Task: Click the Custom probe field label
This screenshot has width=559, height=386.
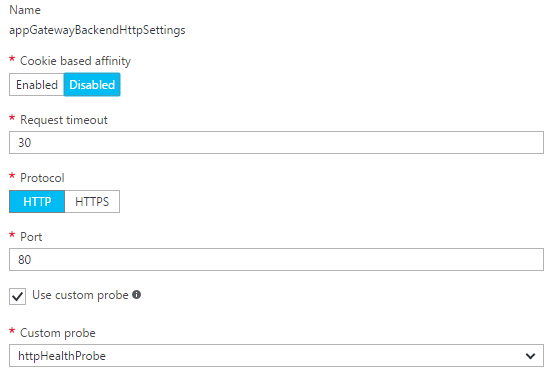Action: pyautogui.click(x=58, y=333)
